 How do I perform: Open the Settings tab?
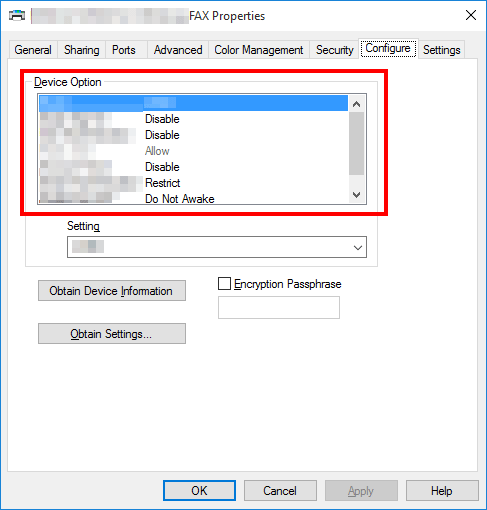coord(441,50)
